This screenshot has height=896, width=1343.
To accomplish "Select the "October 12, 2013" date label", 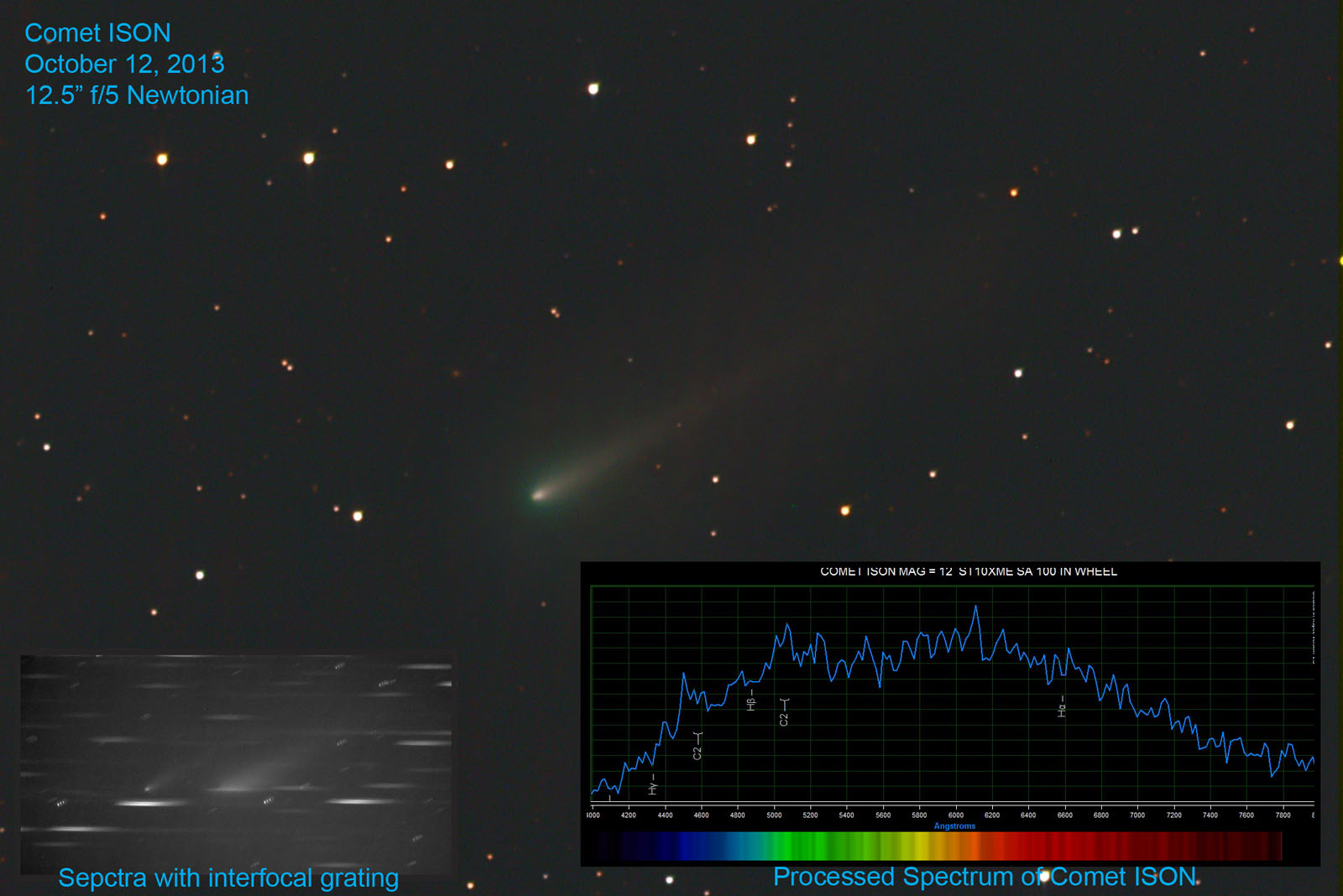I will coord(124,64).
